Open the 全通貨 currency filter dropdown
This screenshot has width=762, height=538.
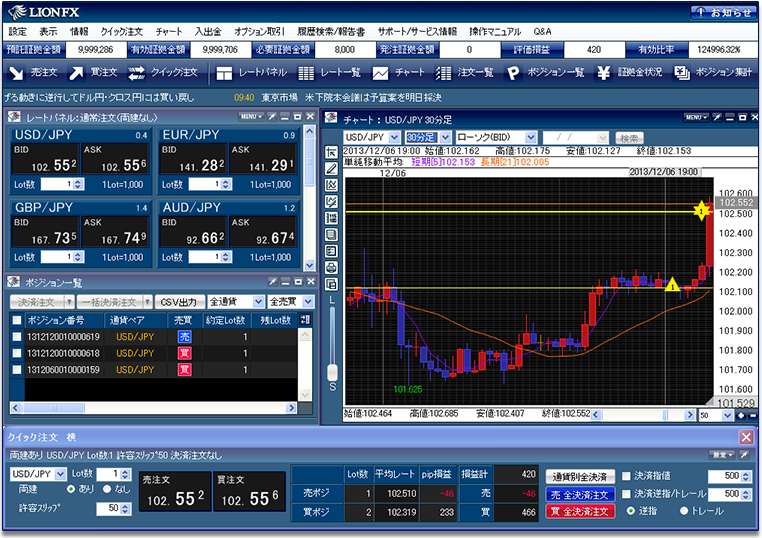pyautogui.click(x=259, y=302)
